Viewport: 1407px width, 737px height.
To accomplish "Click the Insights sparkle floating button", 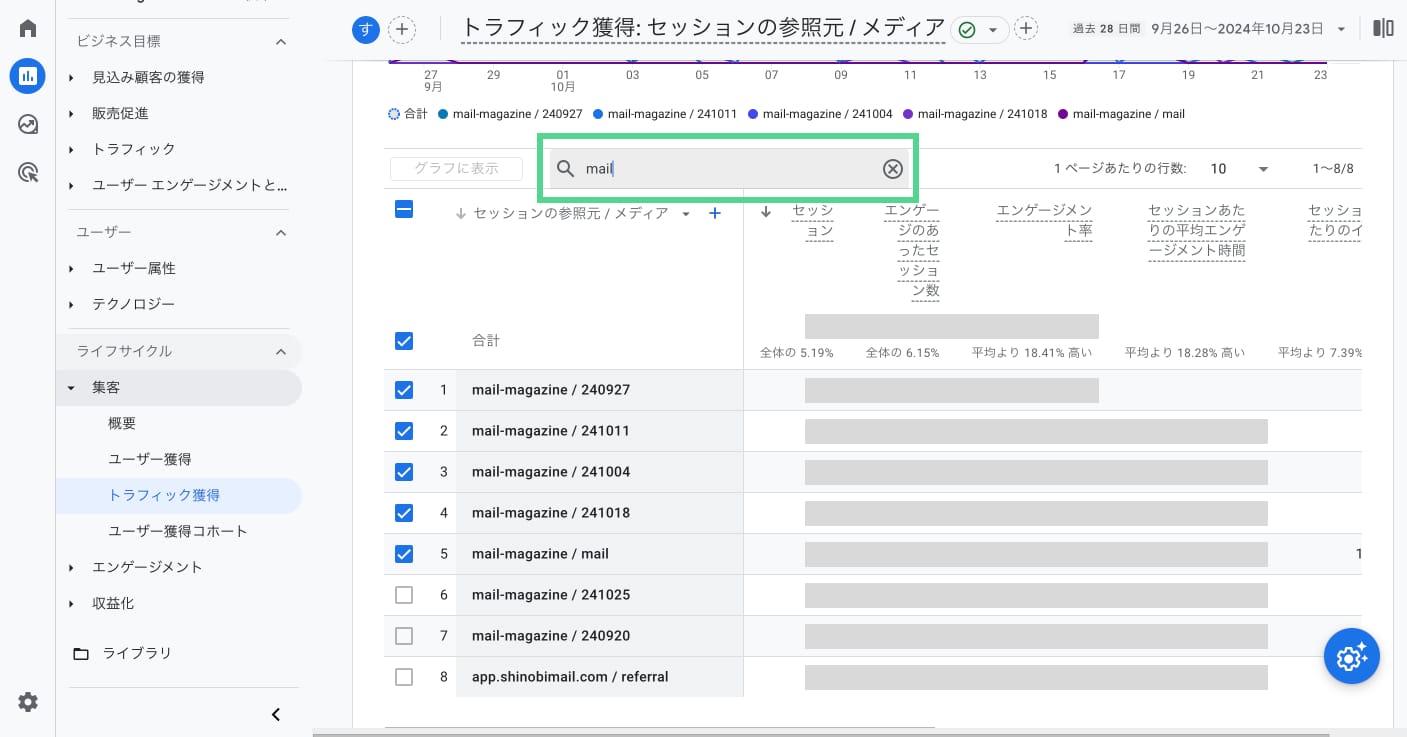I will 1351,657.
